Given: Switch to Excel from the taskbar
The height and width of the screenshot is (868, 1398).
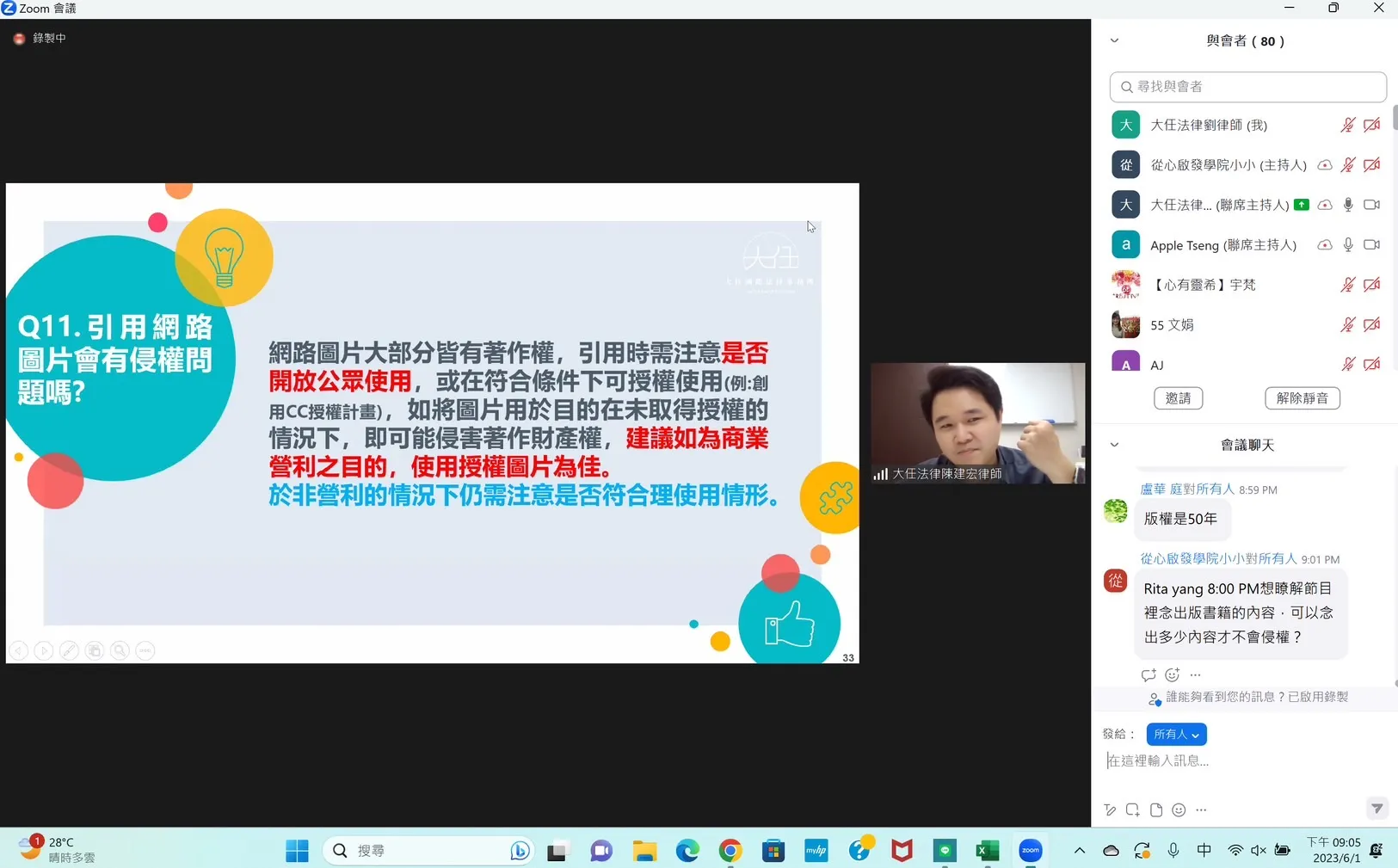Looking at the screenshot, I should [986, 850].
